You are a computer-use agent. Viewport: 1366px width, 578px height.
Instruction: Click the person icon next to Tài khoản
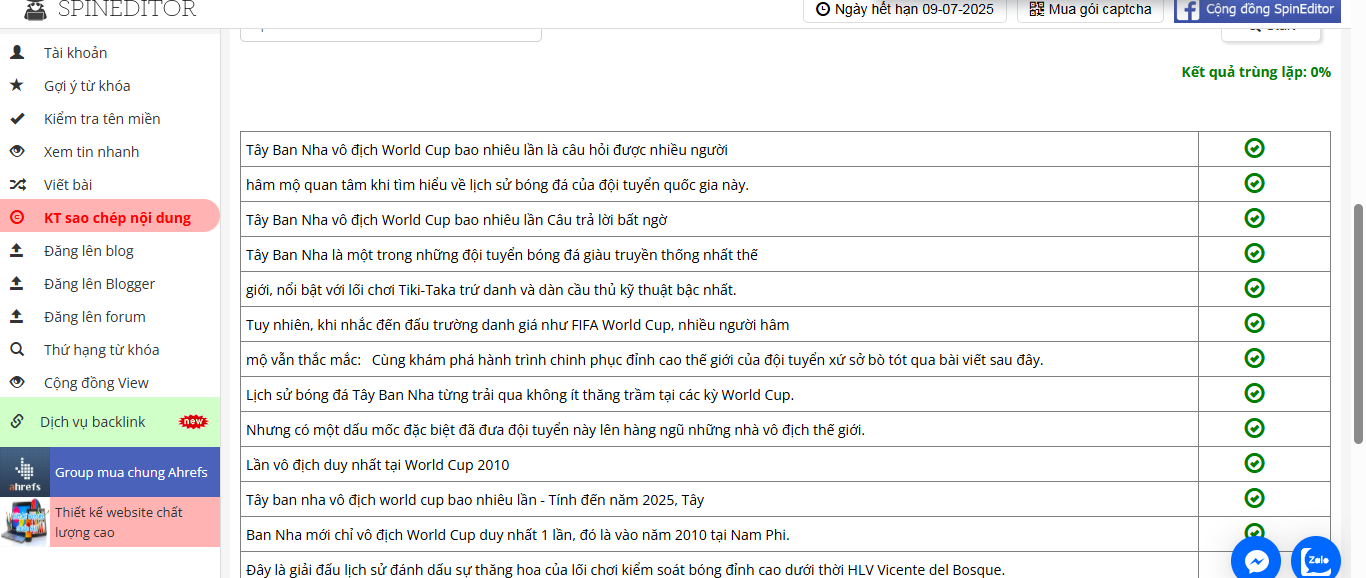coord(17,52)
